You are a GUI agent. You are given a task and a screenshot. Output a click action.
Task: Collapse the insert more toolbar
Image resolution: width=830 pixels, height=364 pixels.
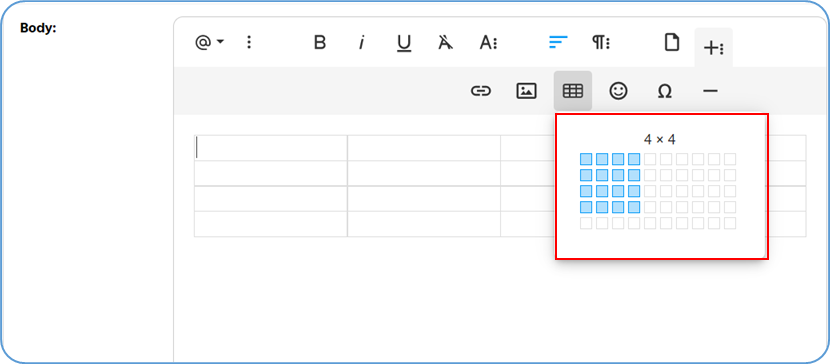pos(714,48)
